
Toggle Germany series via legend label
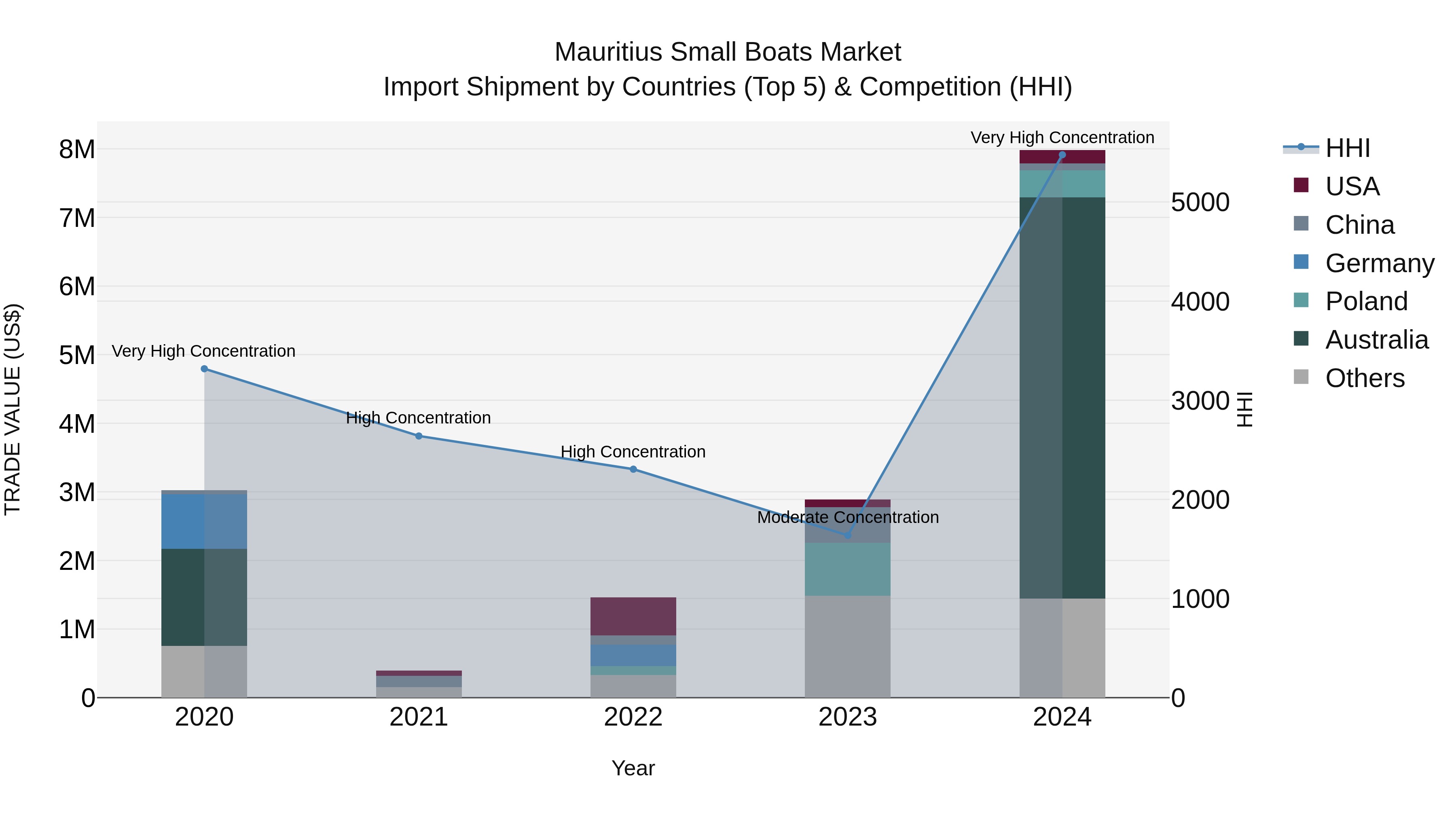(1380, 263)
